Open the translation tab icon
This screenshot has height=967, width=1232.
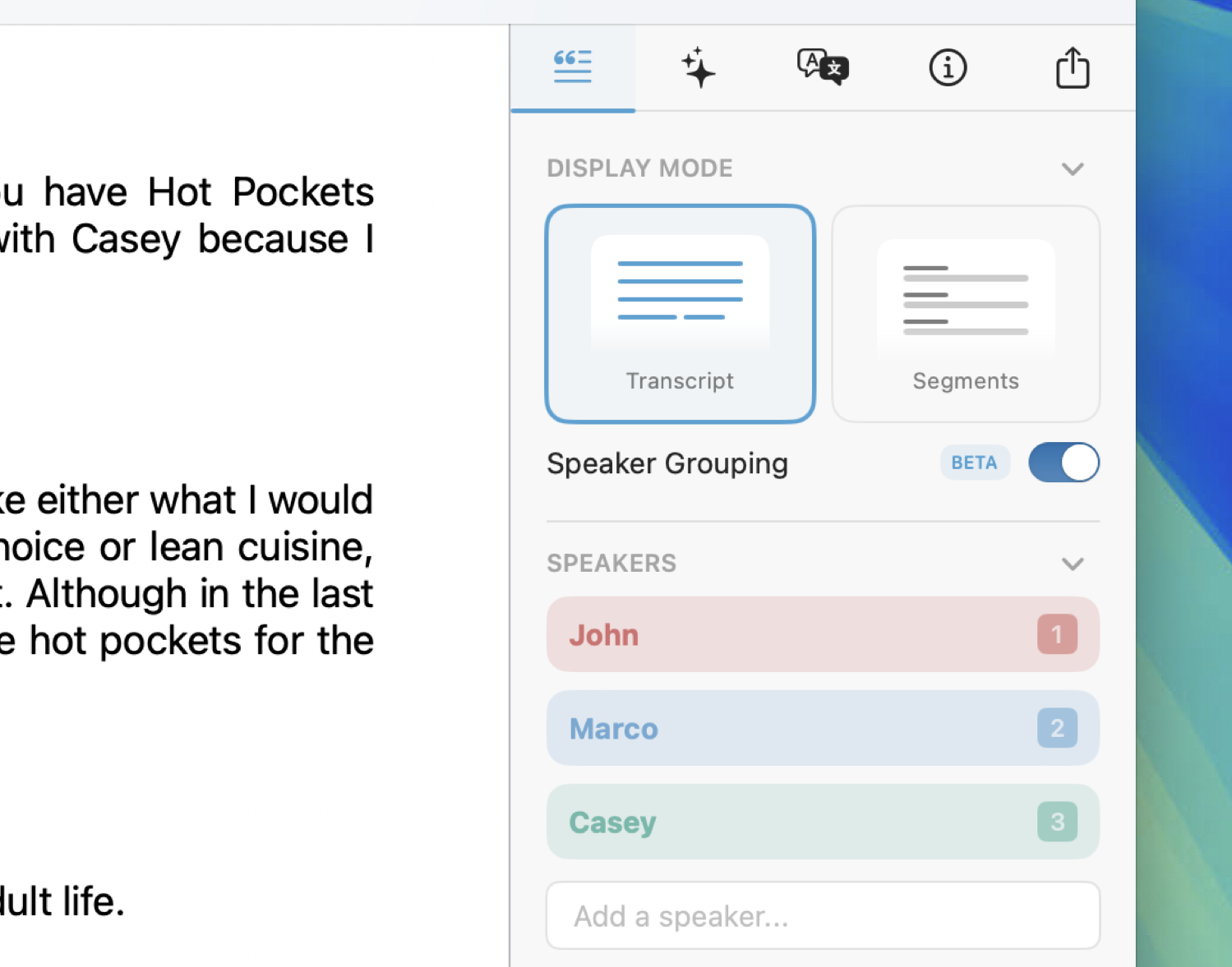[x=823, y=67]
